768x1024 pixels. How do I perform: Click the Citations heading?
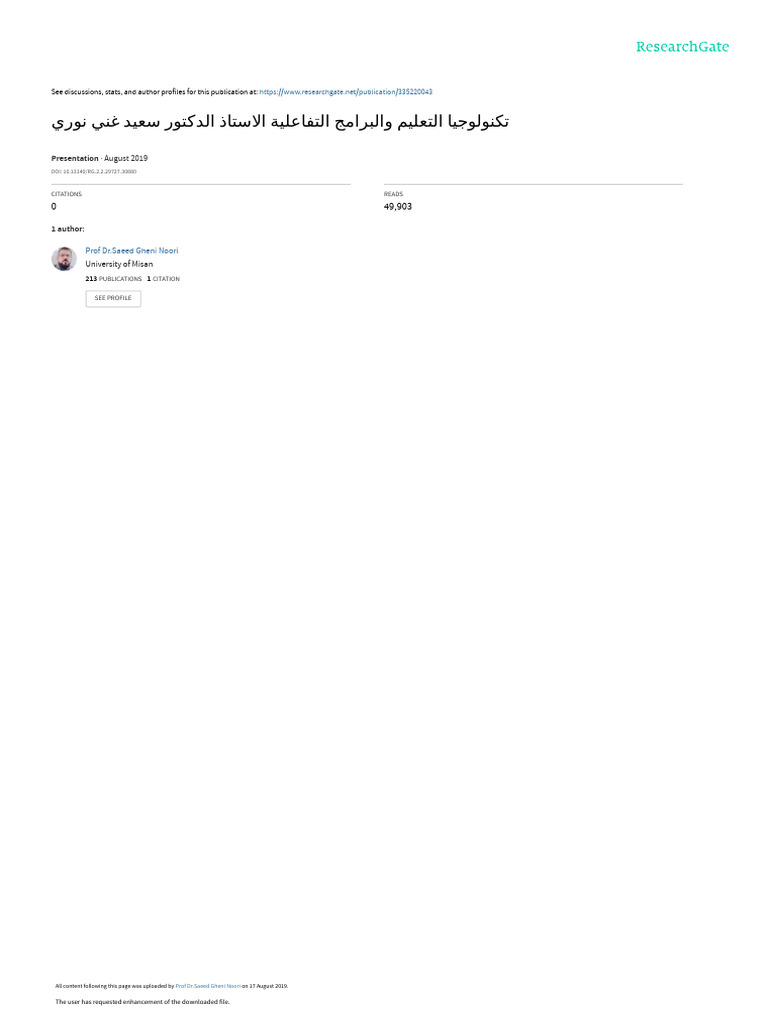click(x=67, y=194)
